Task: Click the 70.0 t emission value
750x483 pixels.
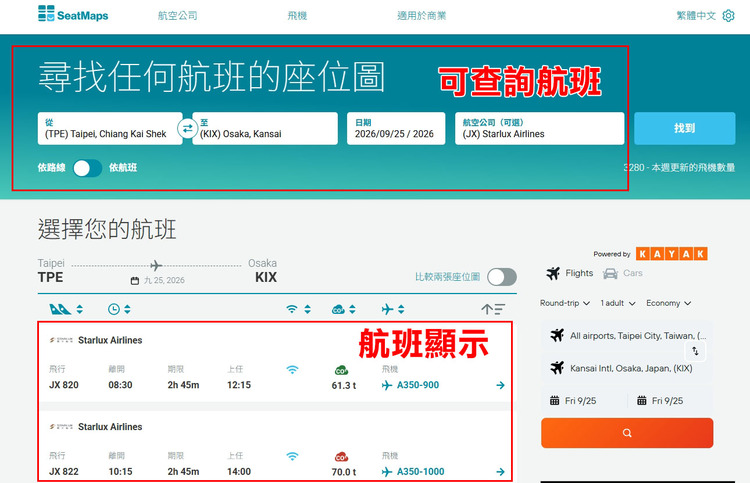Action: [343, 472]
